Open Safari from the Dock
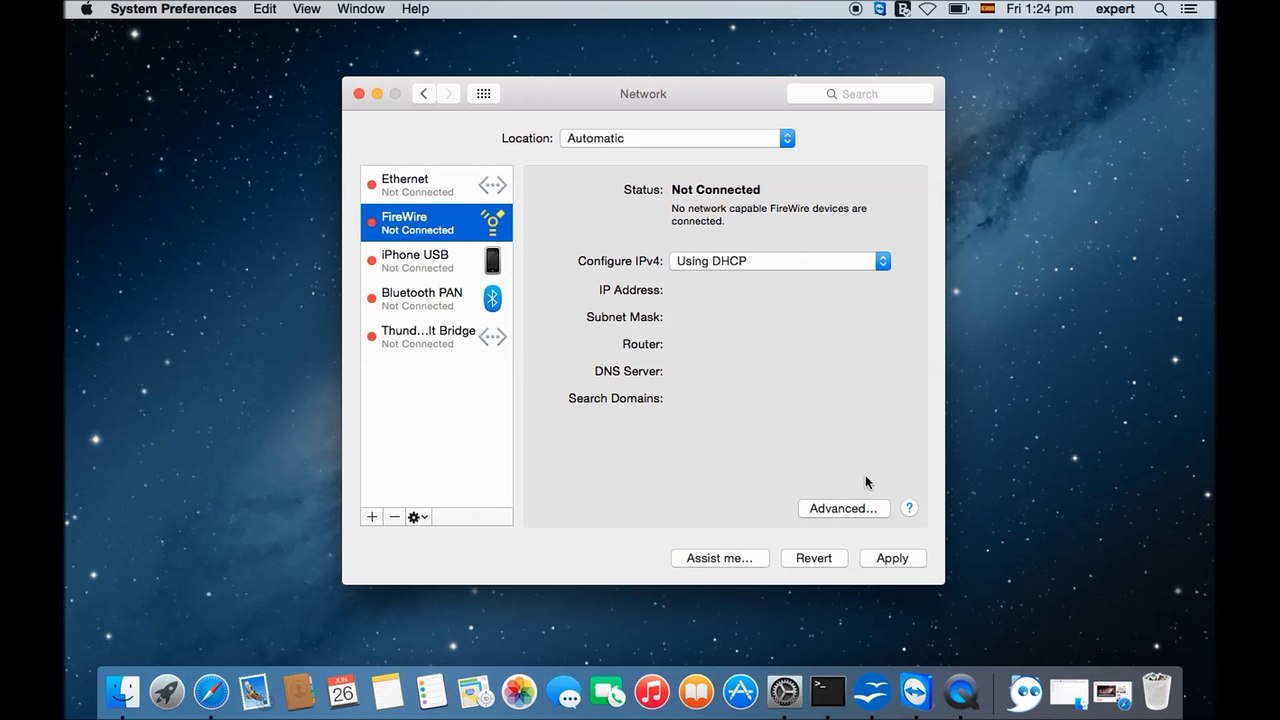Image resolution: width=1280 pixels, height=720 pixels. tap(211, 691)
